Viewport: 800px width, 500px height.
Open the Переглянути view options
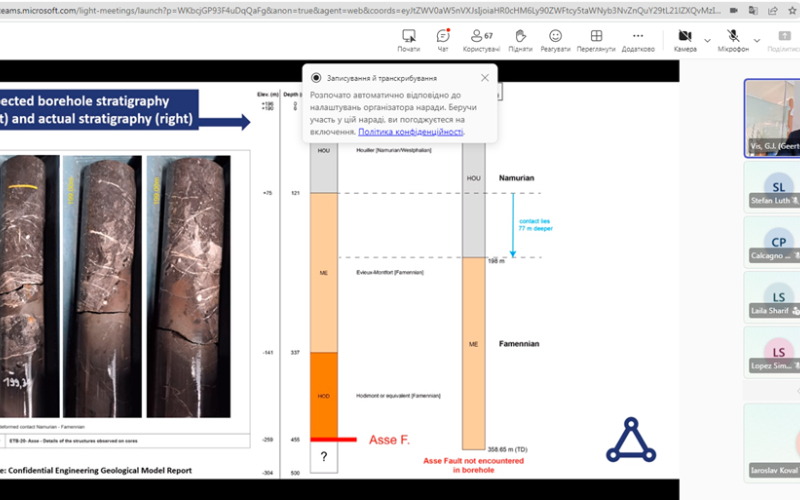click(x=596, y=40)
